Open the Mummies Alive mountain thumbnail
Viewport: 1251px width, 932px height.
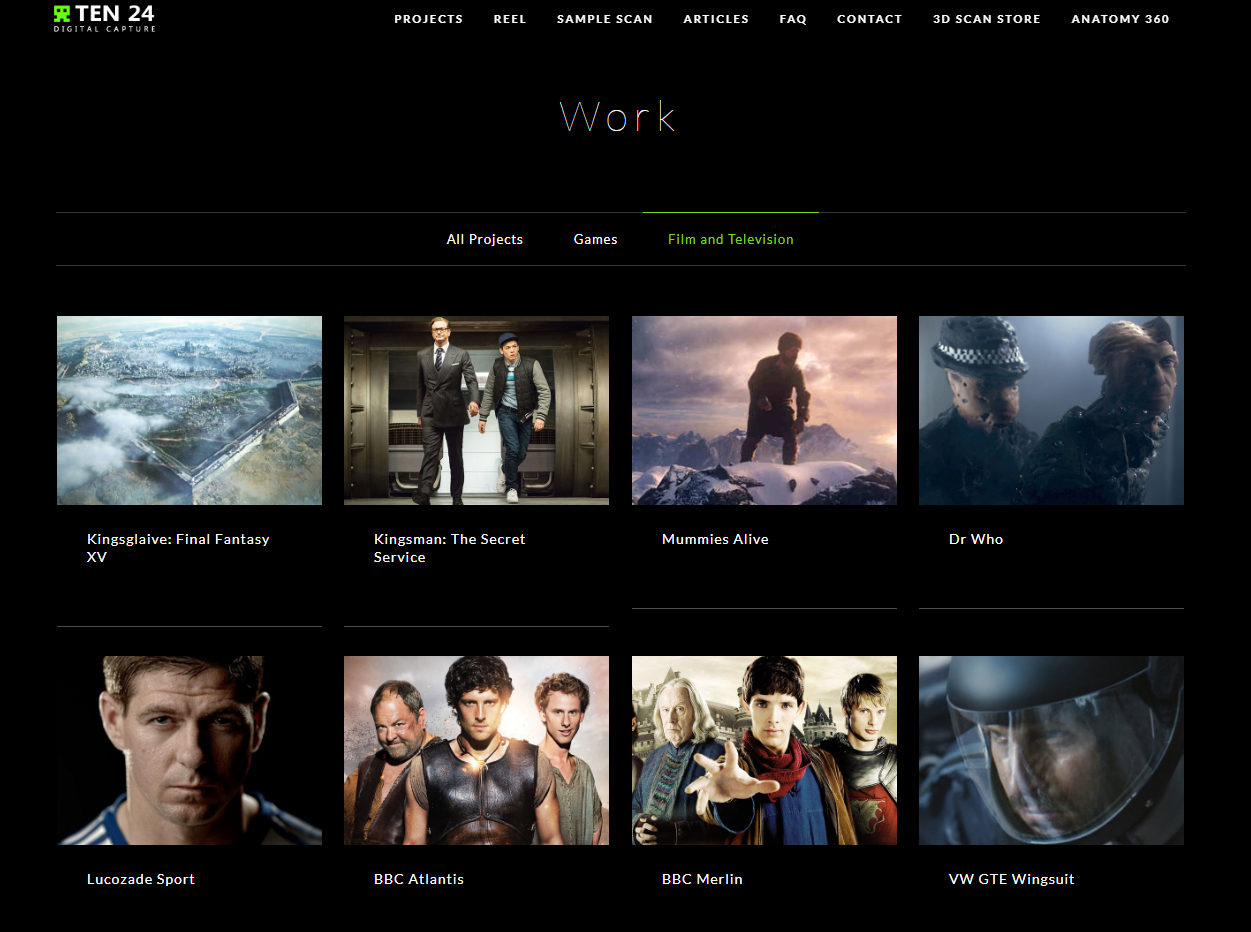[764, 410]
